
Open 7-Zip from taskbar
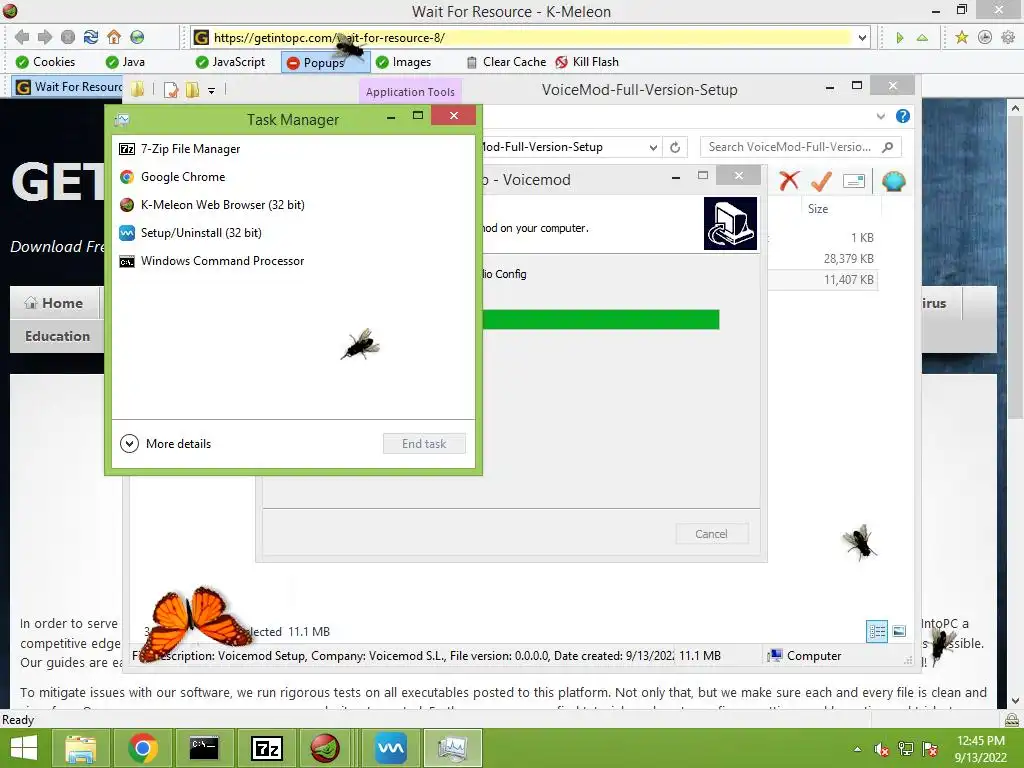coord(266,748)
